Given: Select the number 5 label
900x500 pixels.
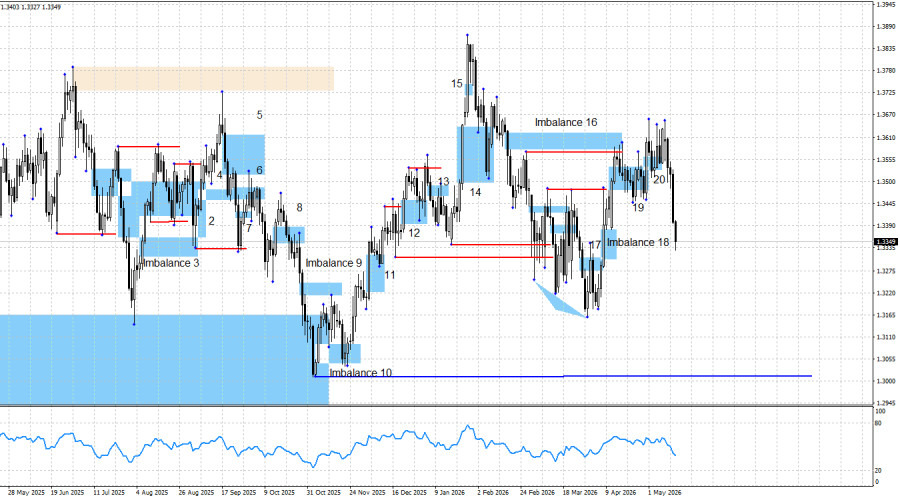Looking at the screenshot, I should click(x=259, y=115).
